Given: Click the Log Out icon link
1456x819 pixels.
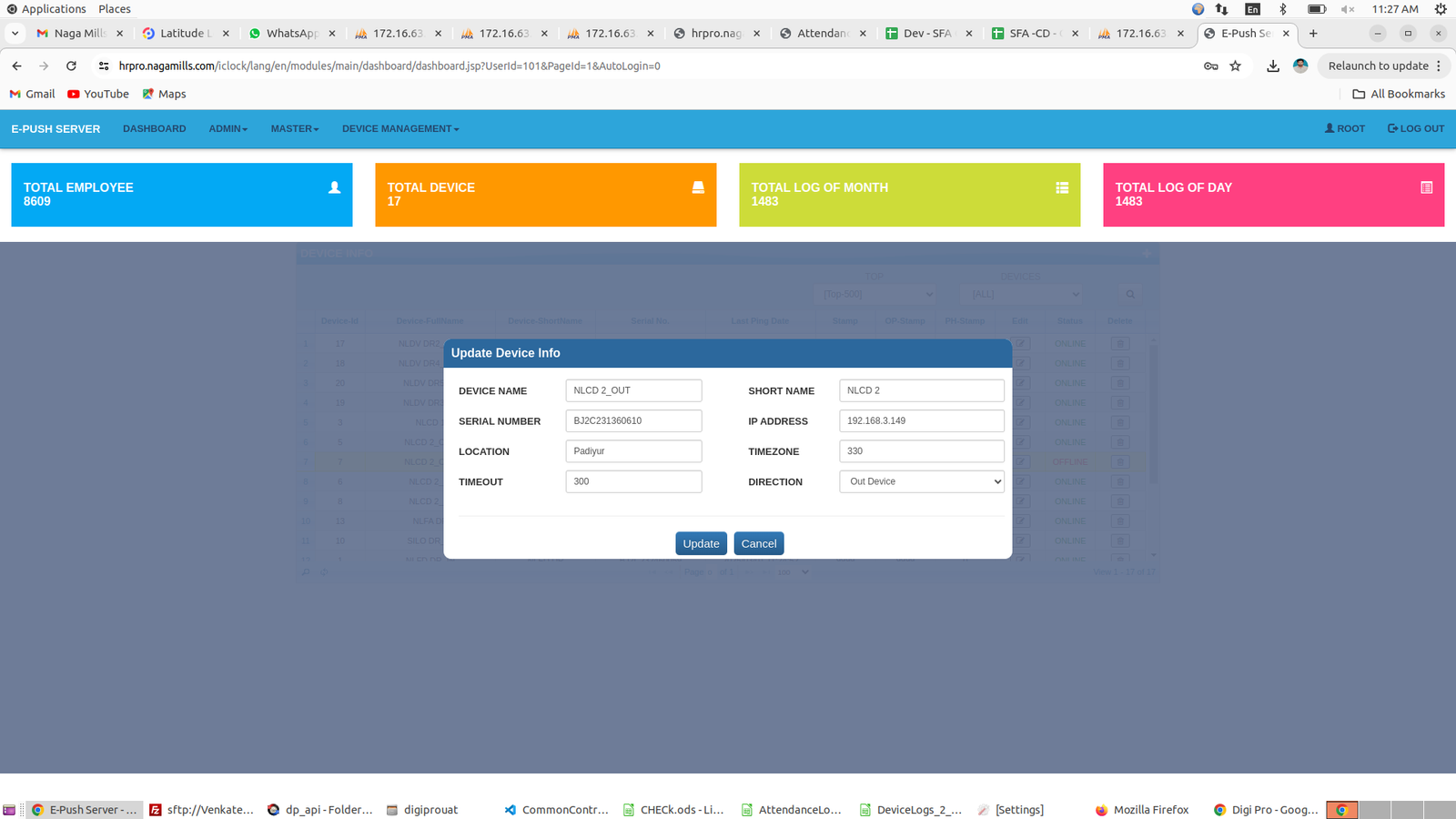Looking at the screenshot, I should (x=1392, y=128).
